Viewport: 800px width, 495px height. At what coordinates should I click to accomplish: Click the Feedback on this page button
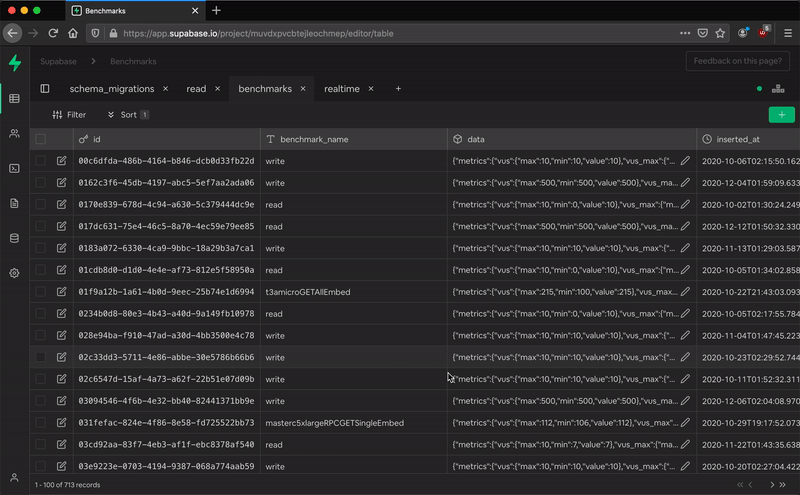click(737, 61)
